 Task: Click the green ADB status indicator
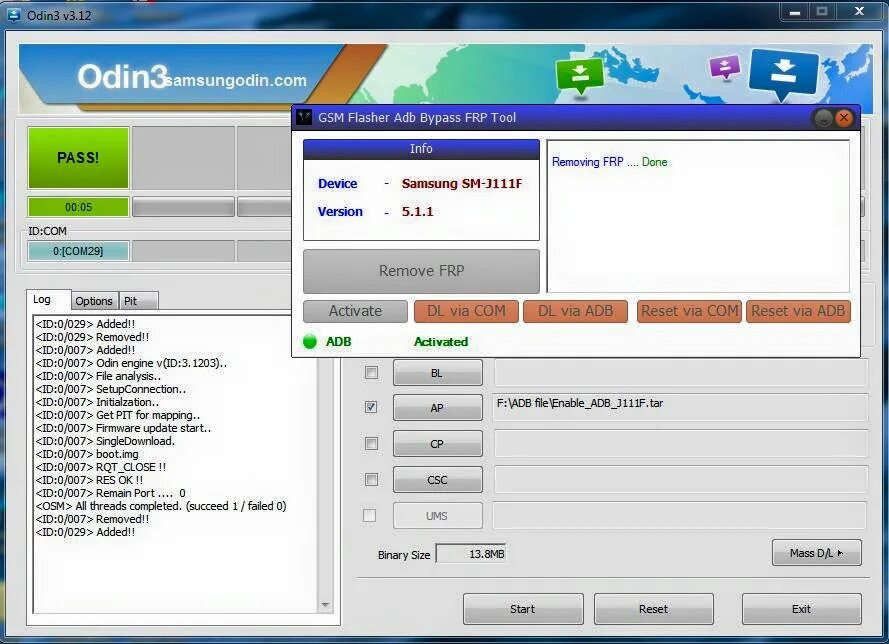(x=310, y=341)
